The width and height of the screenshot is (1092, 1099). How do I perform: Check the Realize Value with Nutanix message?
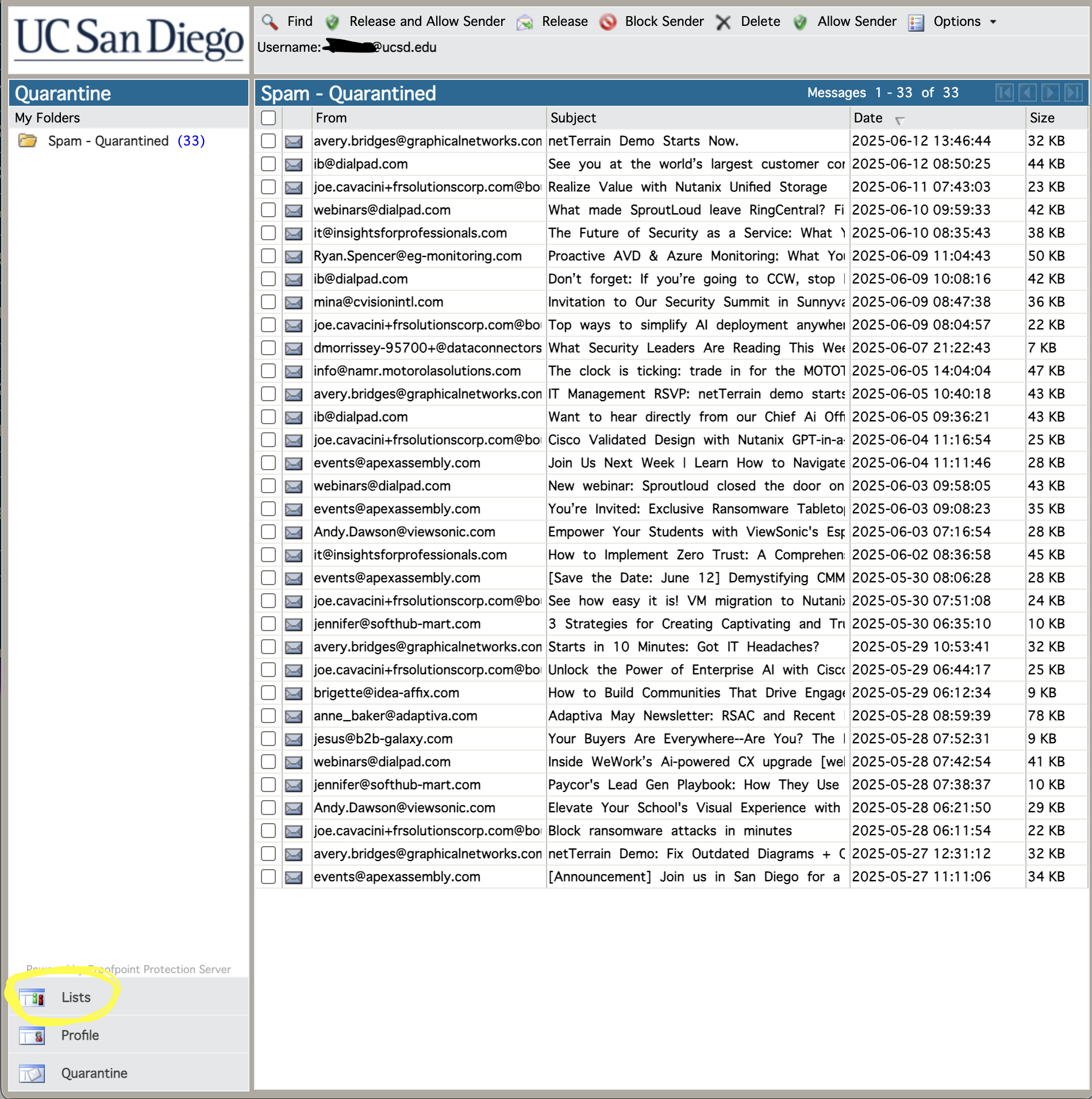[x=268, y=187]
